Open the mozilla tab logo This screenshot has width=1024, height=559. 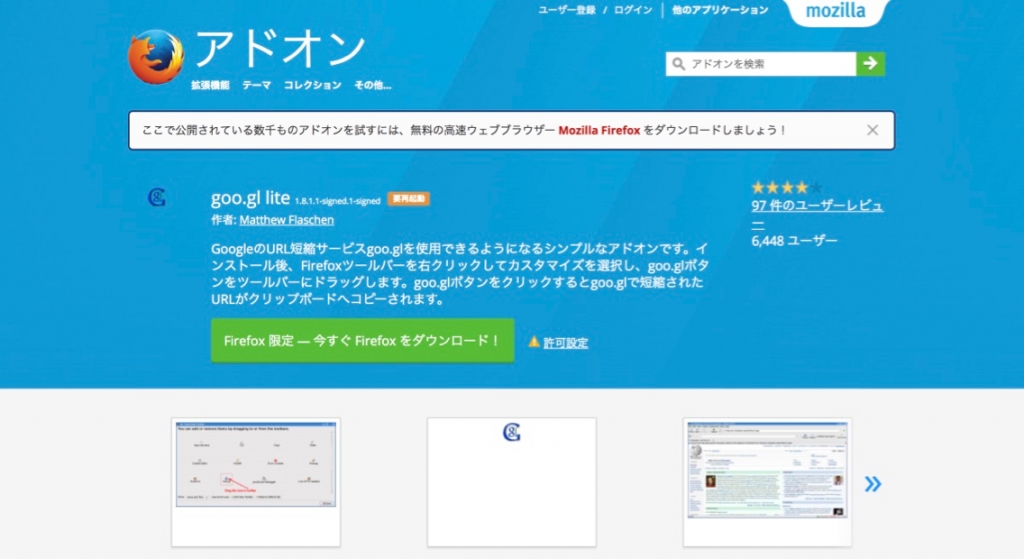click(836, 10)
